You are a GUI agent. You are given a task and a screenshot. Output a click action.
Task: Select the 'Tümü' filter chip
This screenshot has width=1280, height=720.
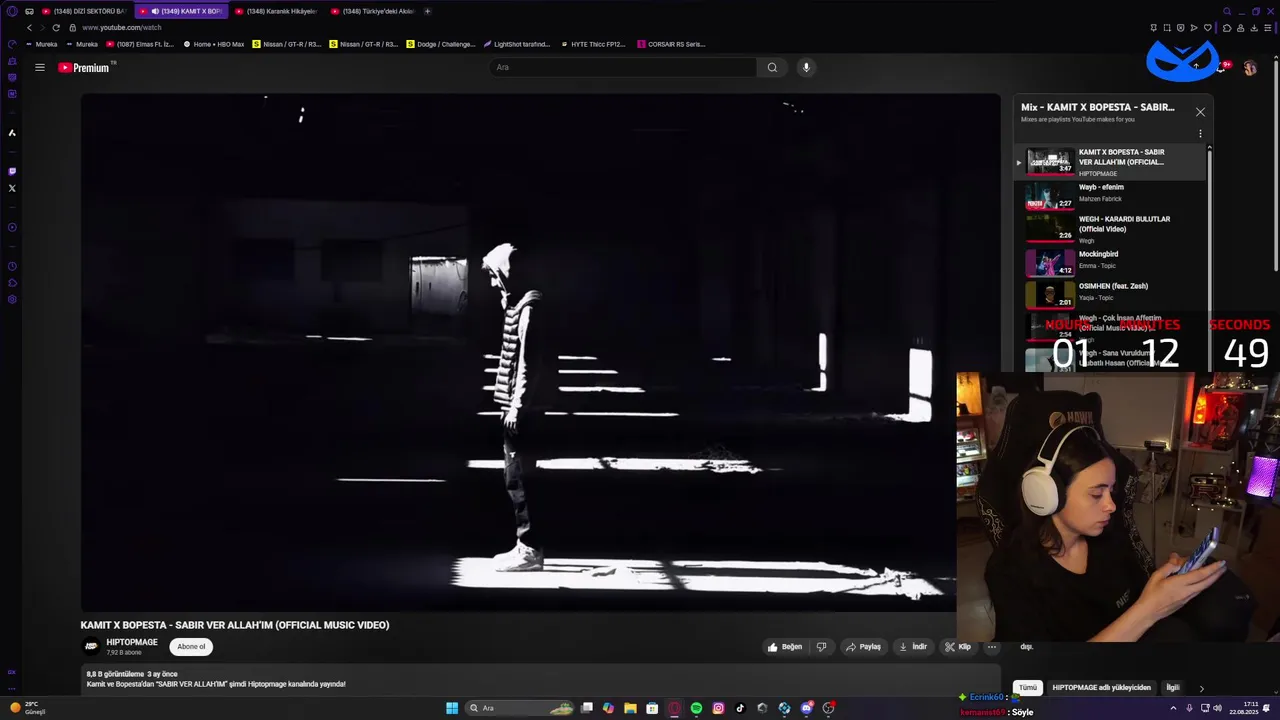[x=1028, y=688]
